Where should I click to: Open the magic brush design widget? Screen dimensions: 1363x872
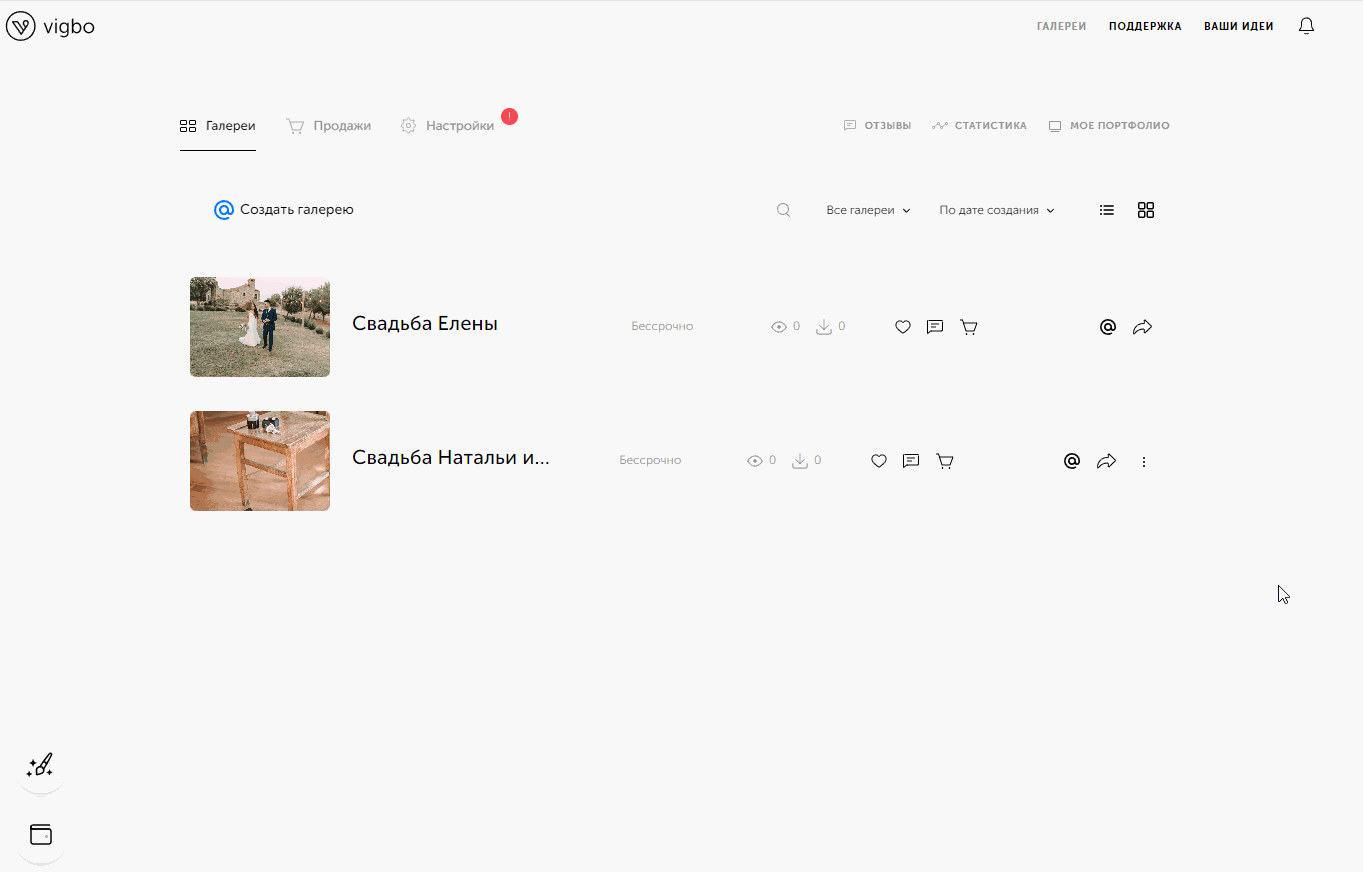pyautogui.click(x=40, y=767)
